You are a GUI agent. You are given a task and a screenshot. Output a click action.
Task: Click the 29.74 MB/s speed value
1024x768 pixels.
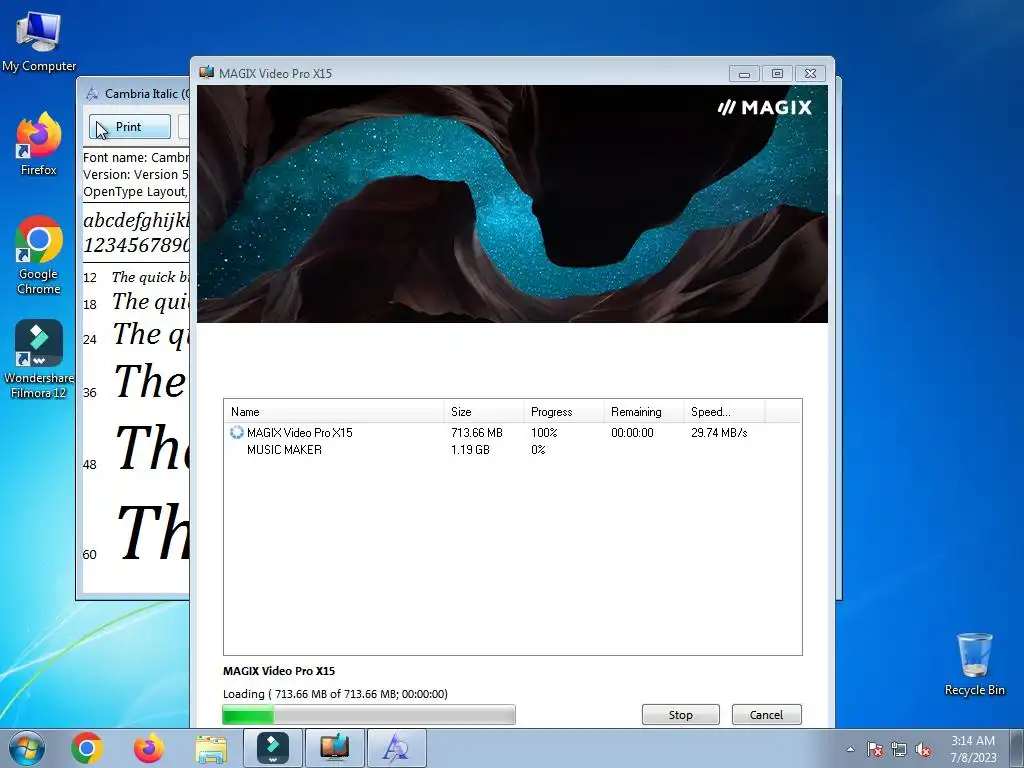tap(719, 432)
